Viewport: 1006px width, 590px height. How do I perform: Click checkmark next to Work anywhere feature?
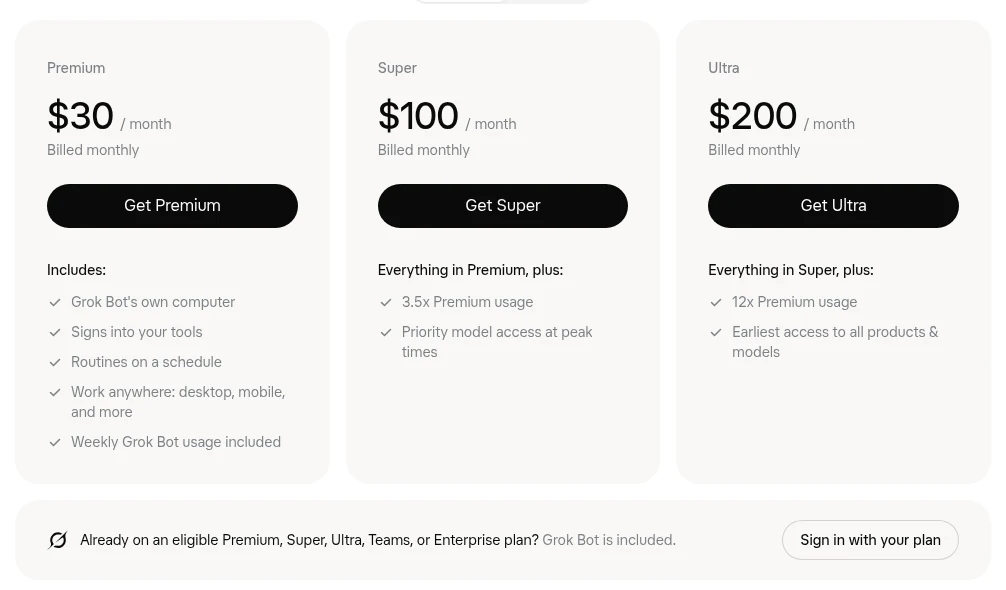(55, 392)
